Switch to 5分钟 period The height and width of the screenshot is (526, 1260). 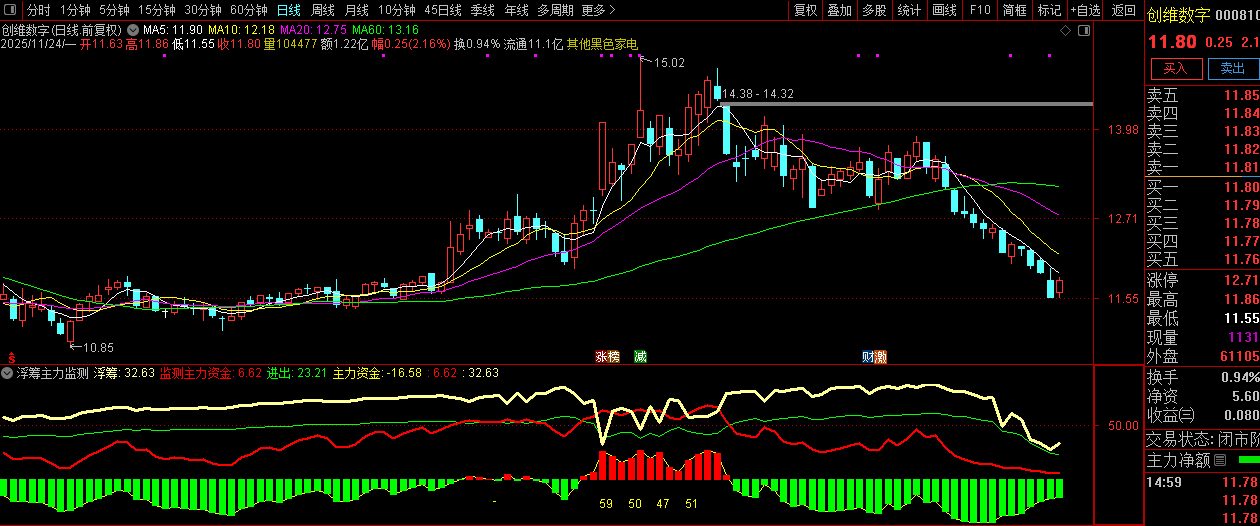pos(114,10)
